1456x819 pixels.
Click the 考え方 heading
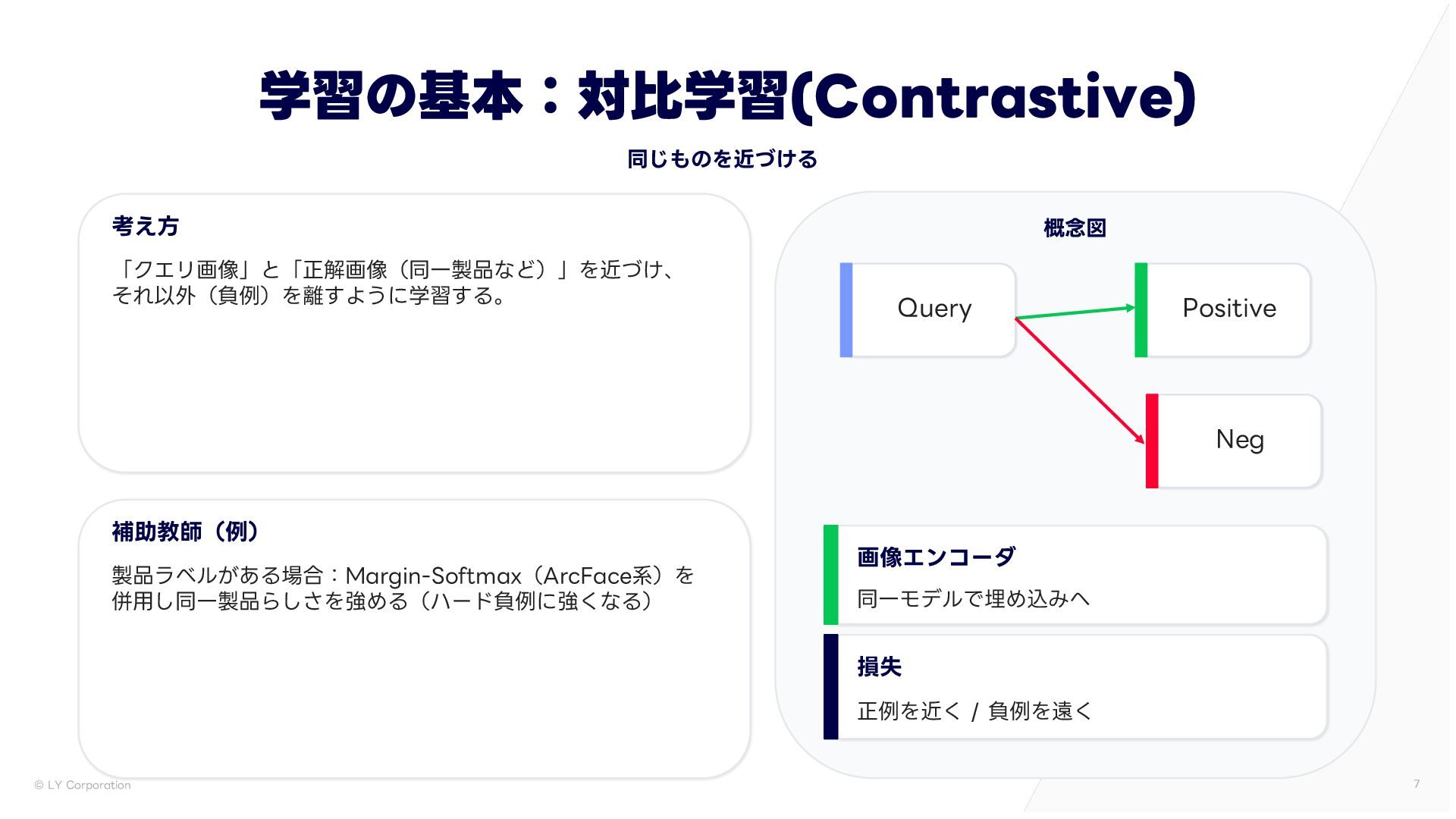(x=146, y=226)
